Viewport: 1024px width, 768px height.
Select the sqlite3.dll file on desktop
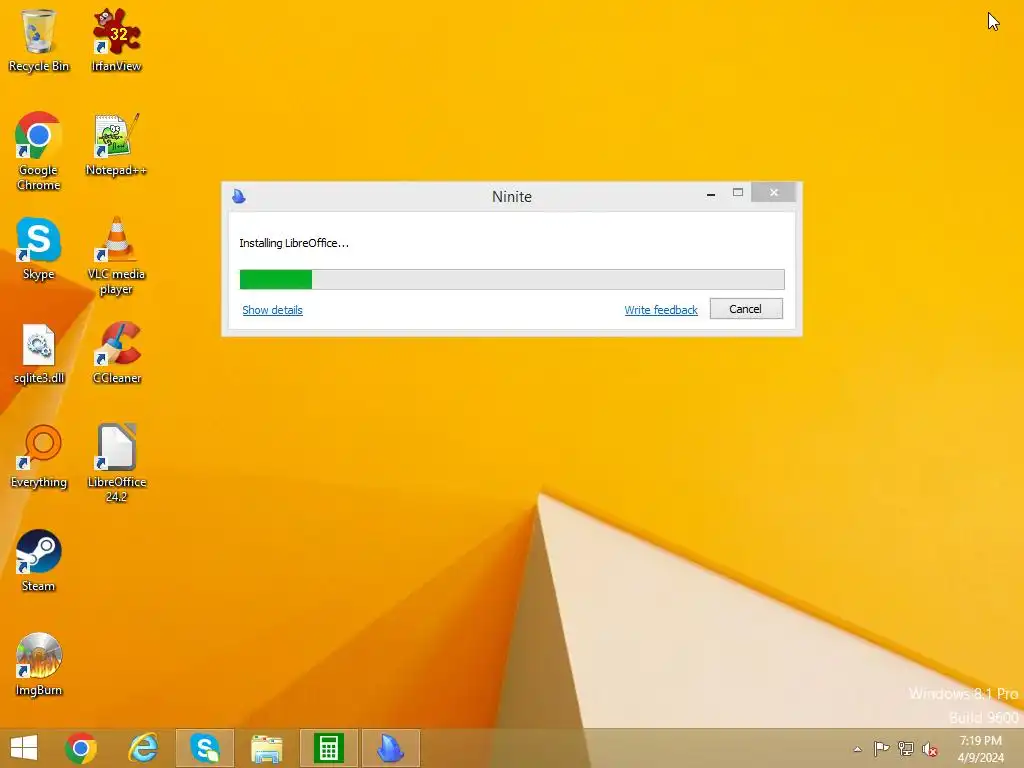39,353
